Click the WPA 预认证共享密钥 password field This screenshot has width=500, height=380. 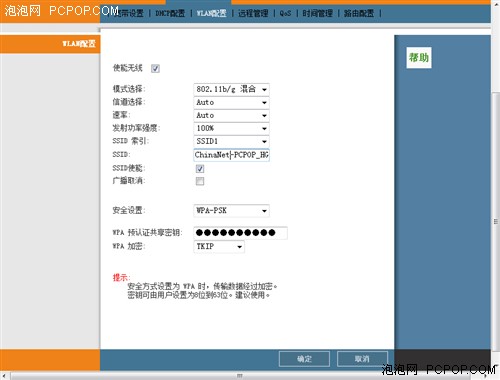[x=240, y=233]
